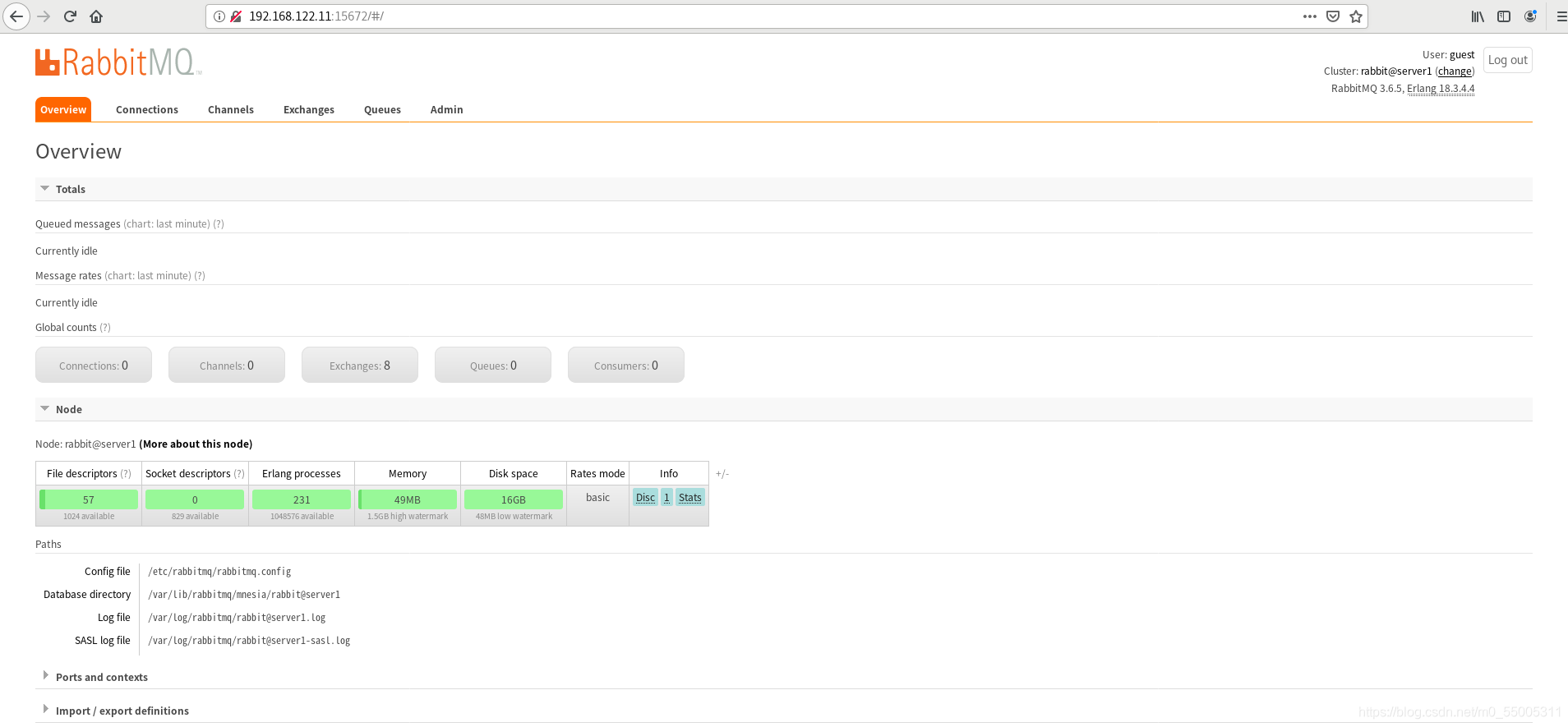Reload the page with the refresh icon
The width and height of the screenshot is (1568, 727).
click(71, 16)
